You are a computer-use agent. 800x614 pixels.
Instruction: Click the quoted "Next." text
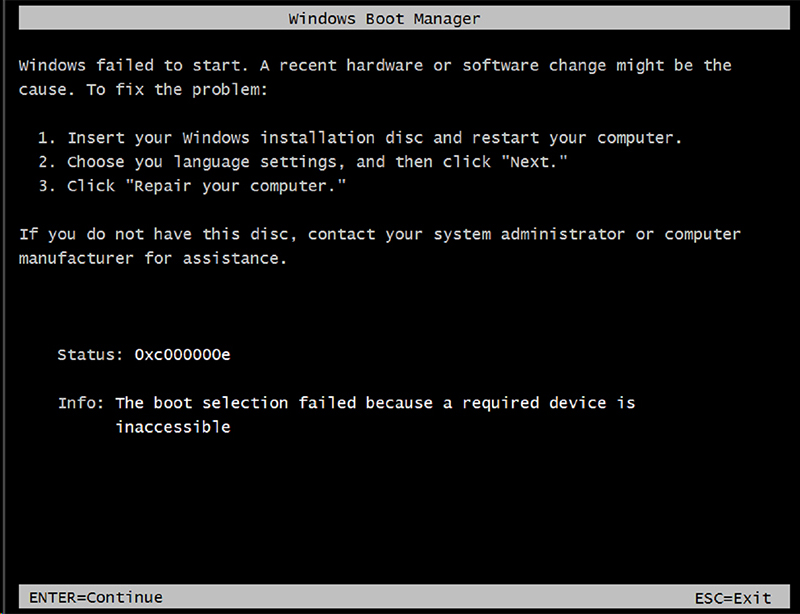coord(534,162)
